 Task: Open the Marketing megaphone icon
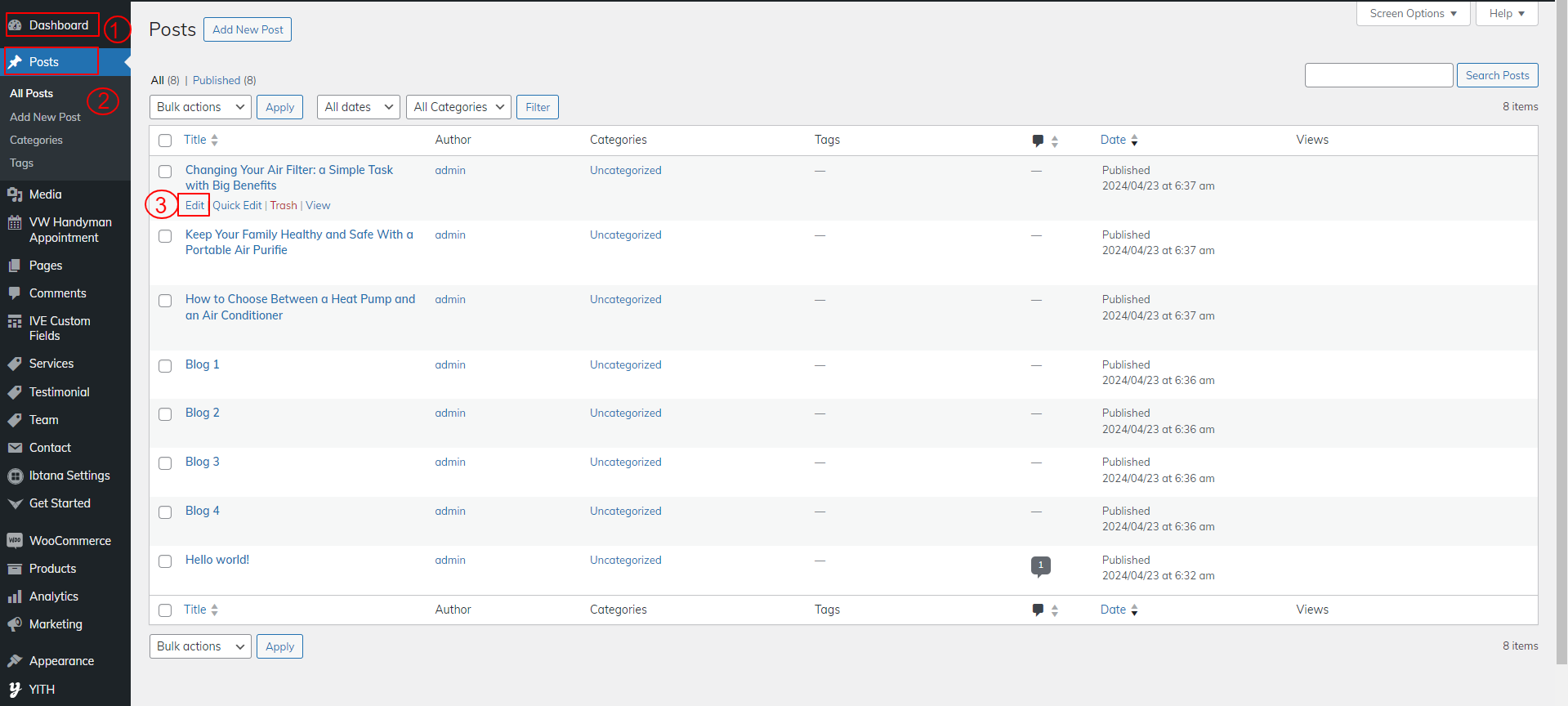pos(15,624)
